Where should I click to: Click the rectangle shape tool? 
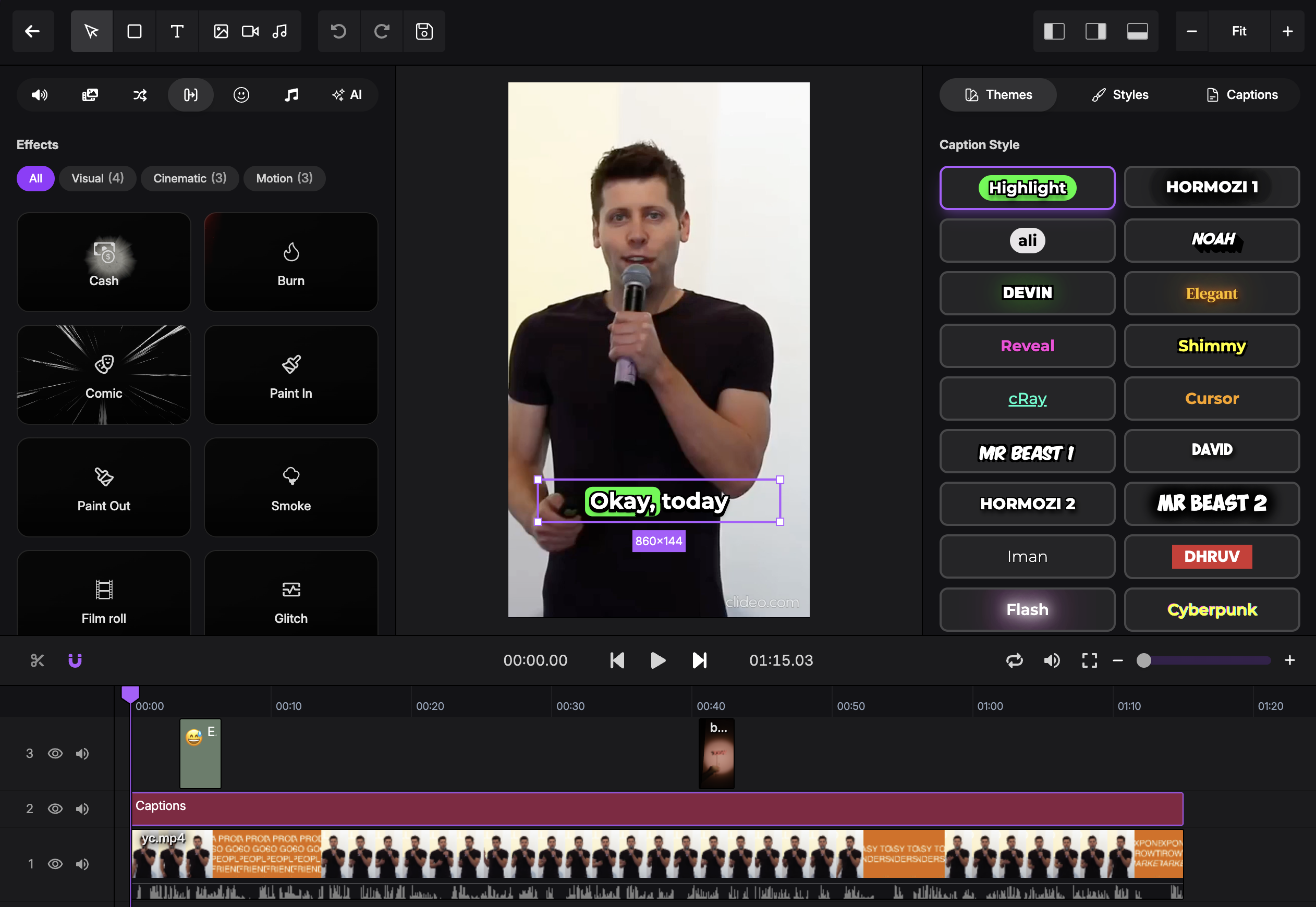pyautogui.click(x=134, y=31)
